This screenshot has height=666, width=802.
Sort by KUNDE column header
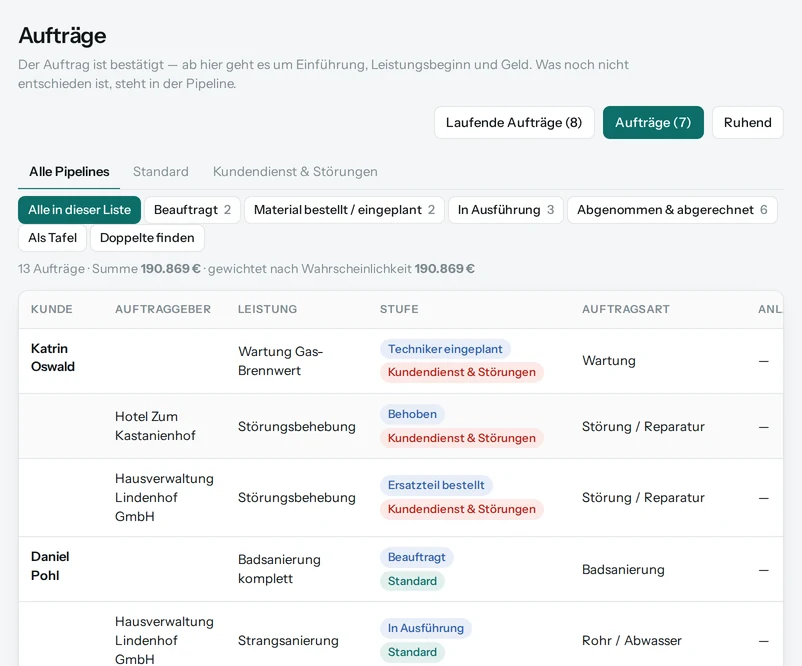52,309
